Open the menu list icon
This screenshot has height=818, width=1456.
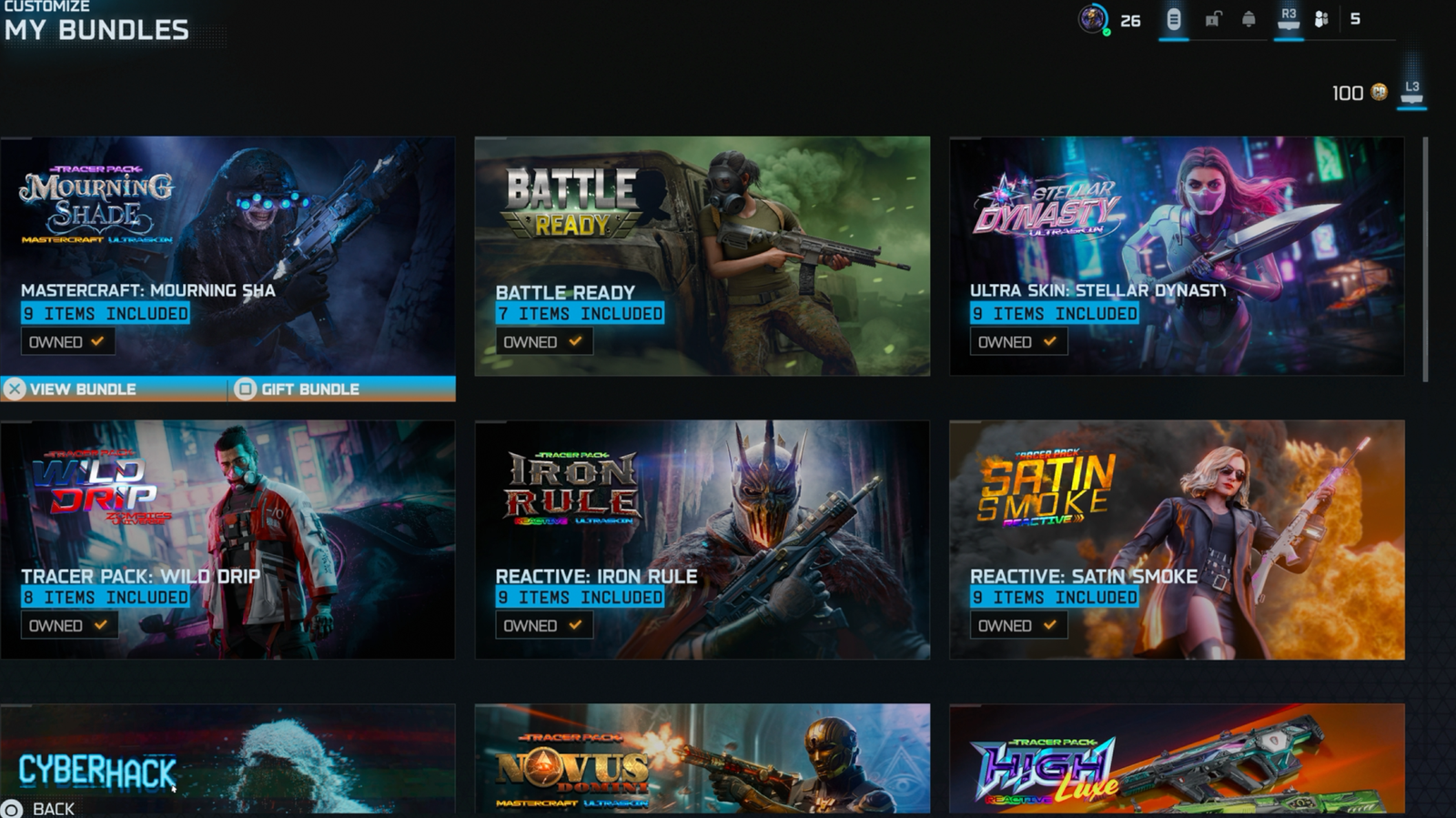click(1174, 19)
